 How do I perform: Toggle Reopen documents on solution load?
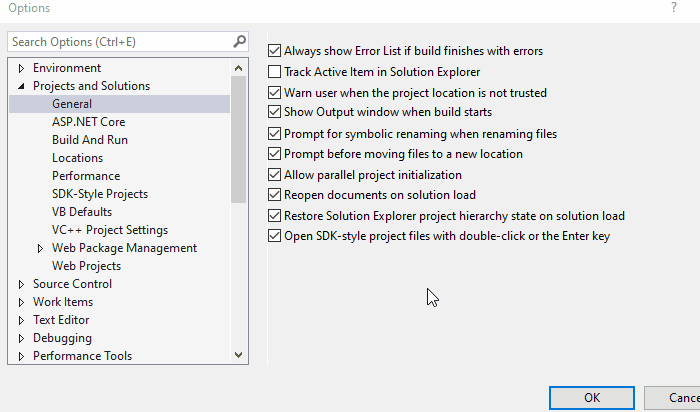(x=275, y=195)
